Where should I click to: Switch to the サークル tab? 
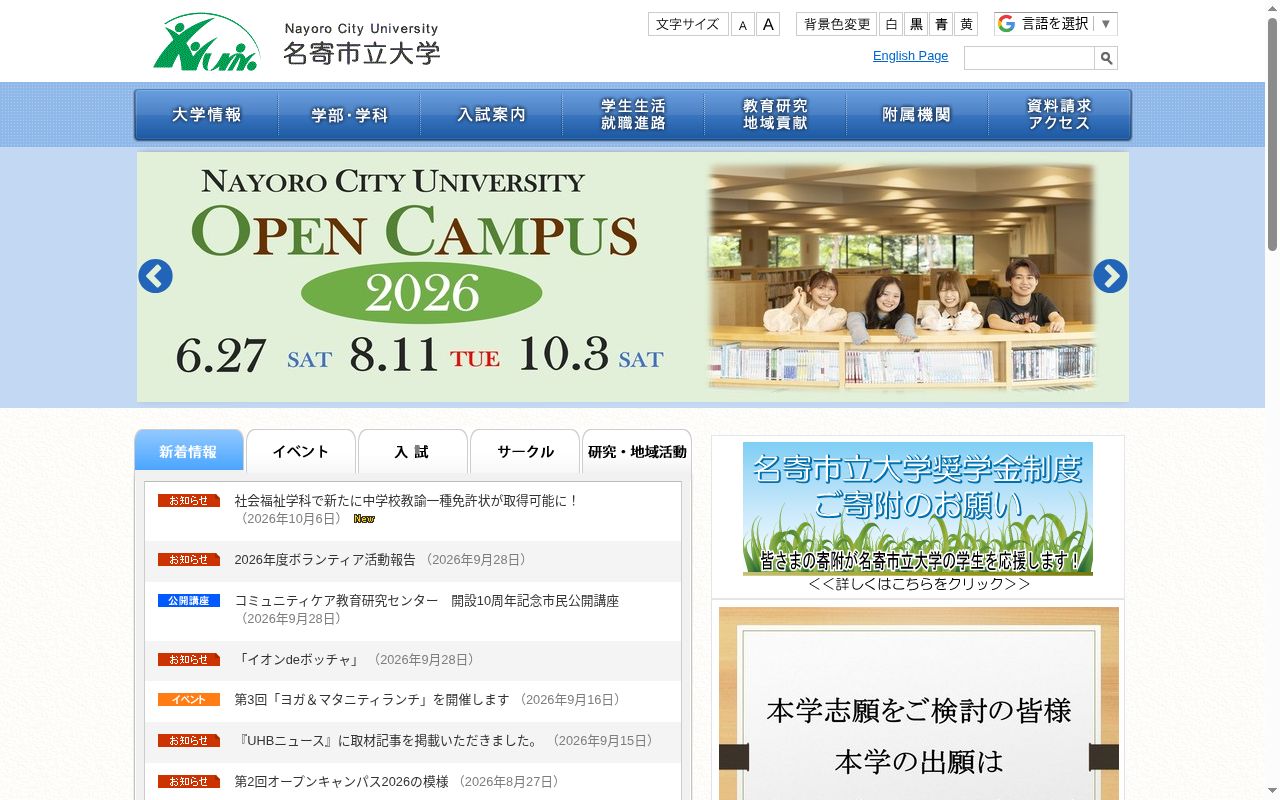[x=525, y=451]
